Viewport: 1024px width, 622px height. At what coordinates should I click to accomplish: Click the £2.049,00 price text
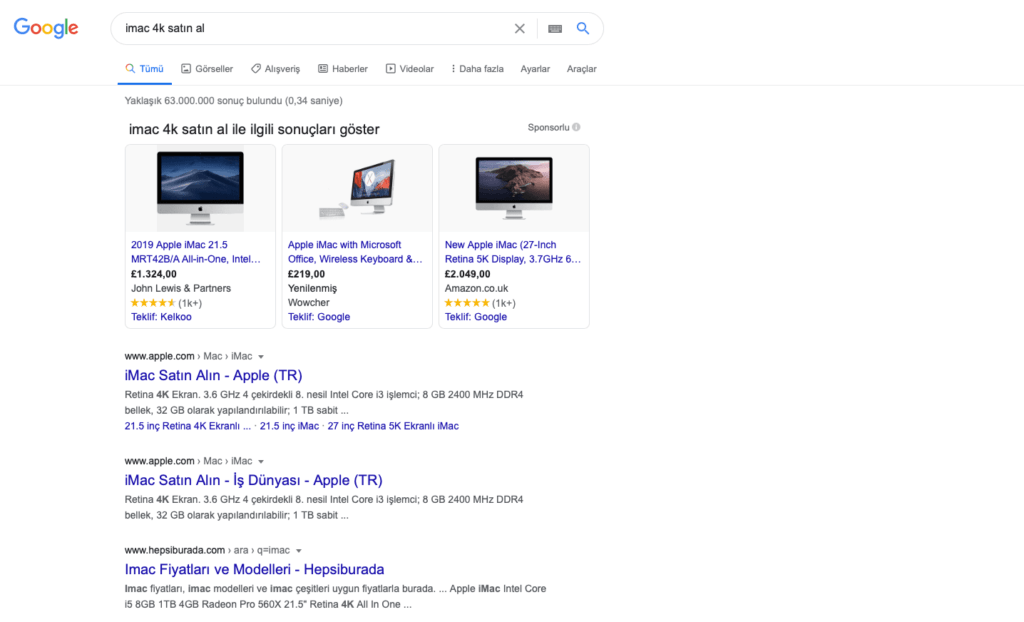click(x=468, y=274)
